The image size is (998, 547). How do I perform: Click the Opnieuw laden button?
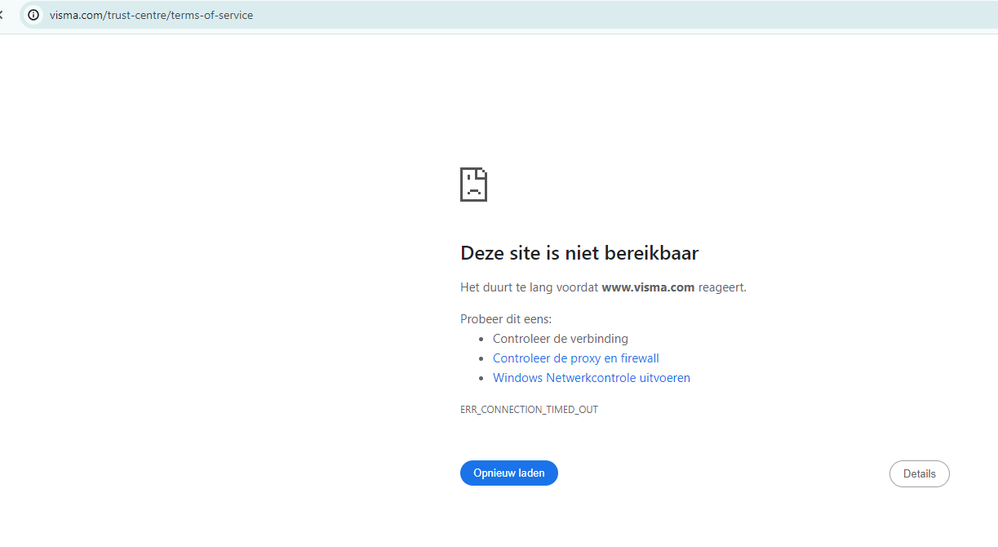509,473
